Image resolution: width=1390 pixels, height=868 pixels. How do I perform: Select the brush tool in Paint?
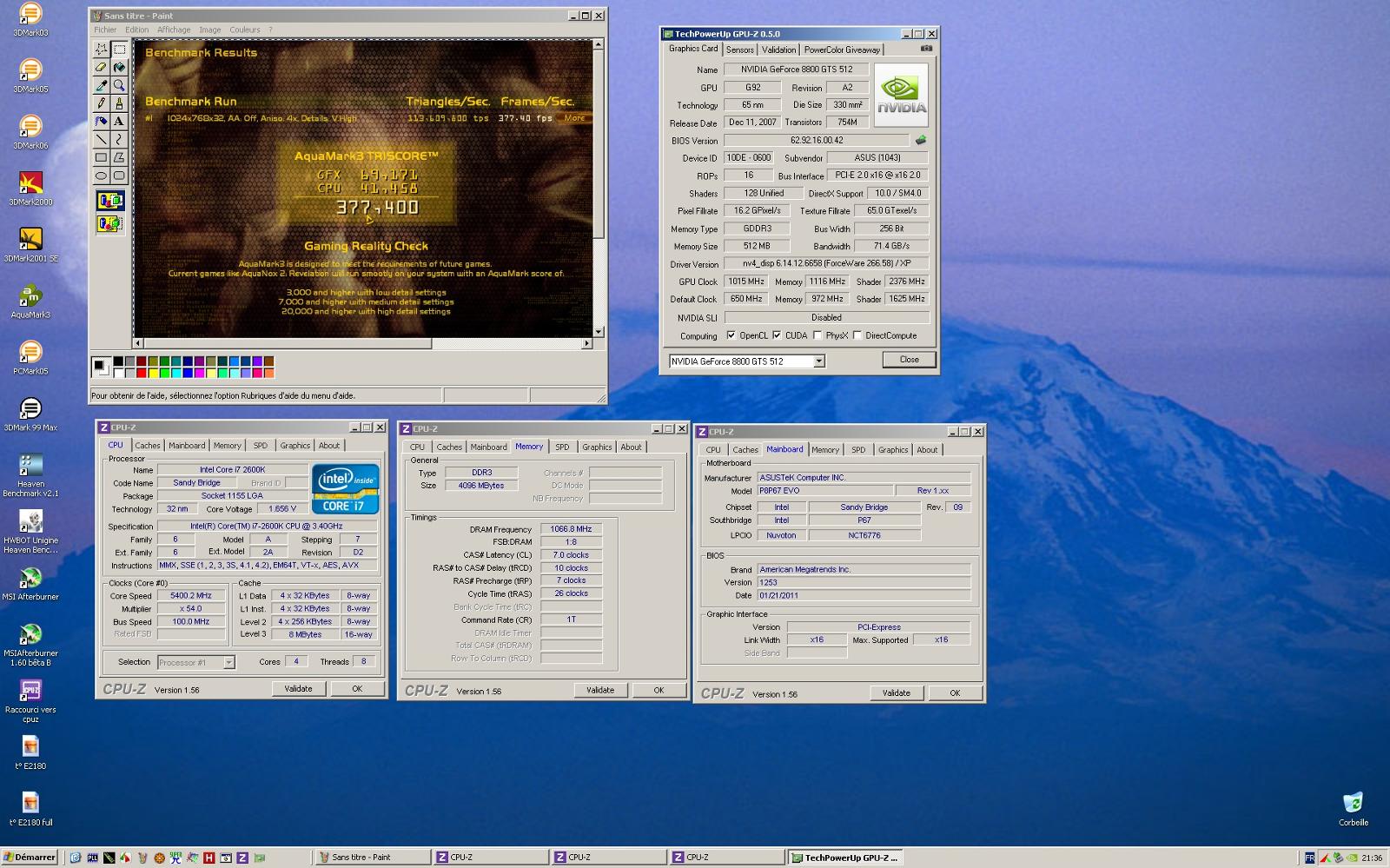coord(119,103)
